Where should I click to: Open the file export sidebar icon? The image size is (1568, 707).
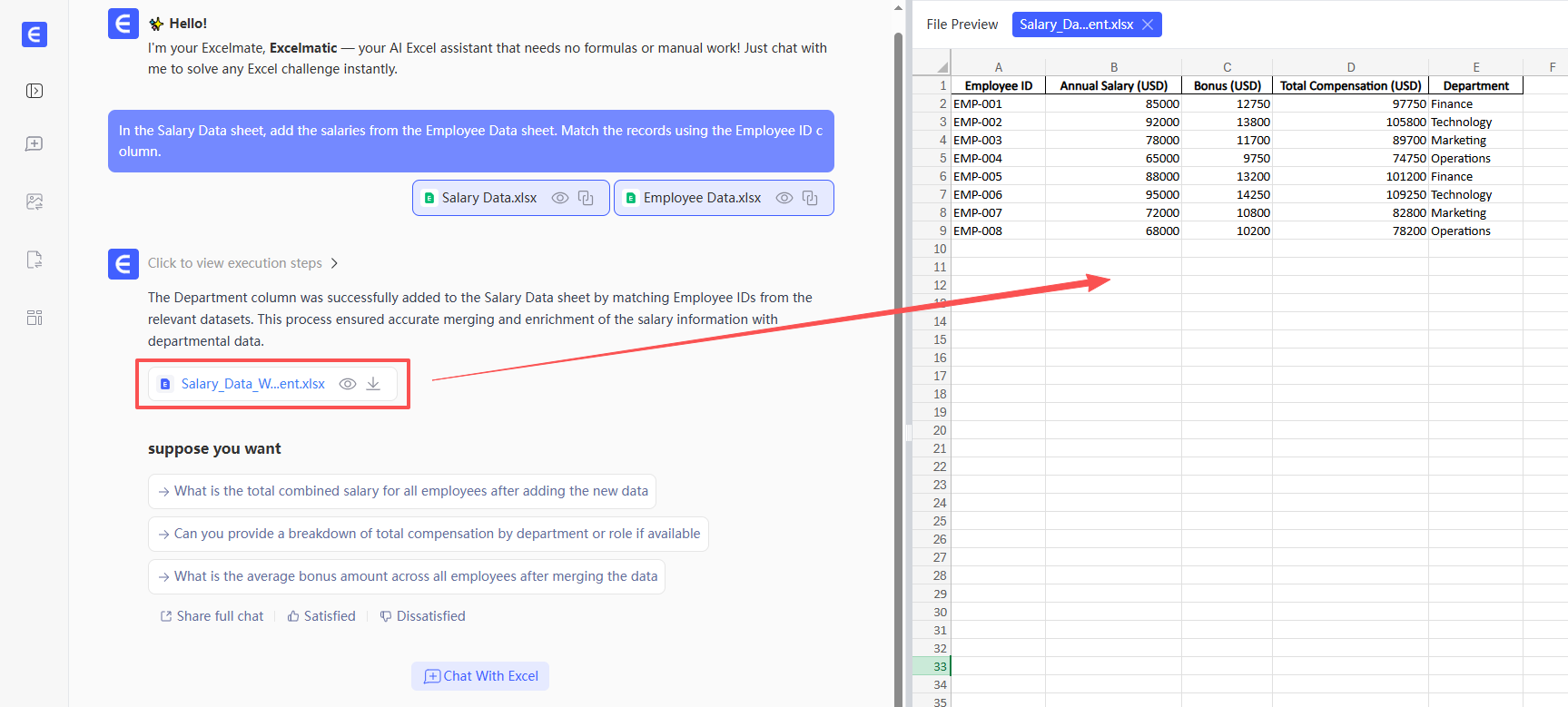pyautogui.click(x=35, y=260)
